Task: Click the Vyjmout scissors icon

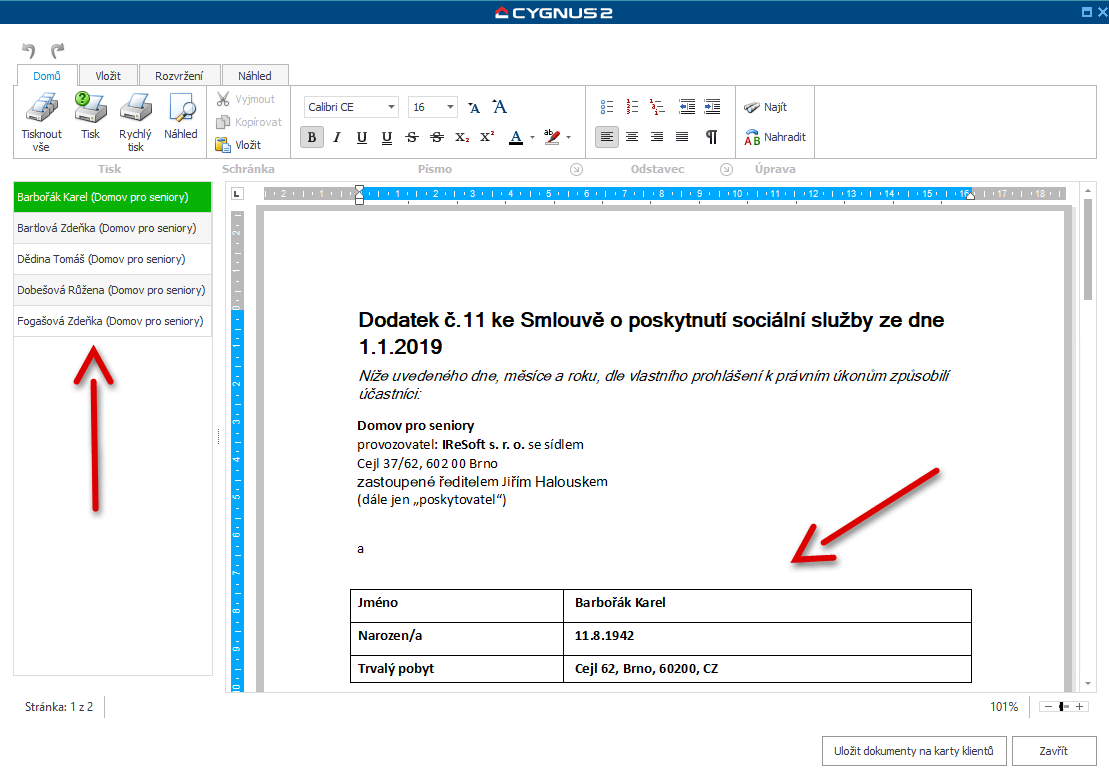Action: (223, 99)
